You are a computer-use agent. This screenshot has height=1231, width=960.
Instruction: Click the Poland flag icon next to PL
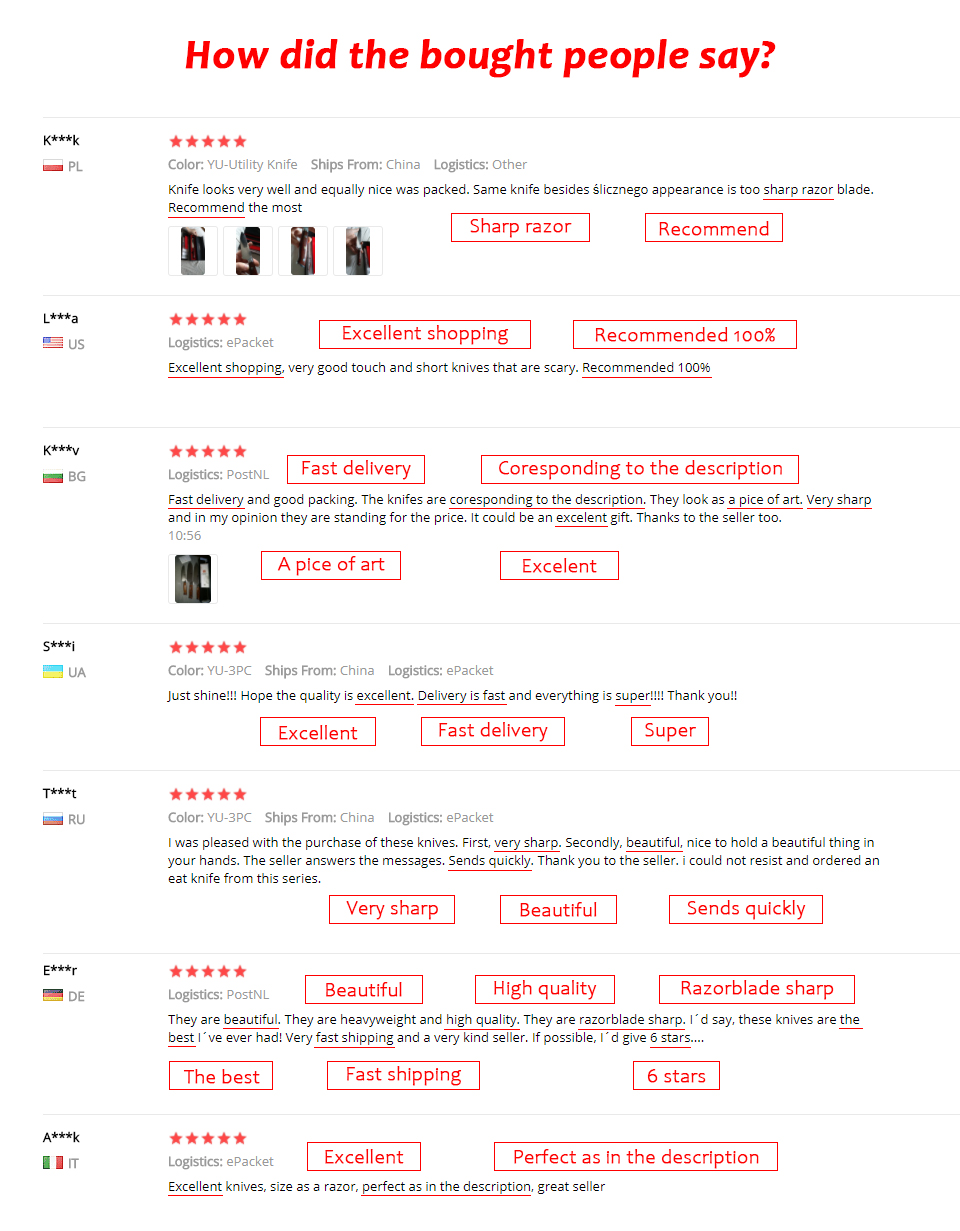coord(53,166)
